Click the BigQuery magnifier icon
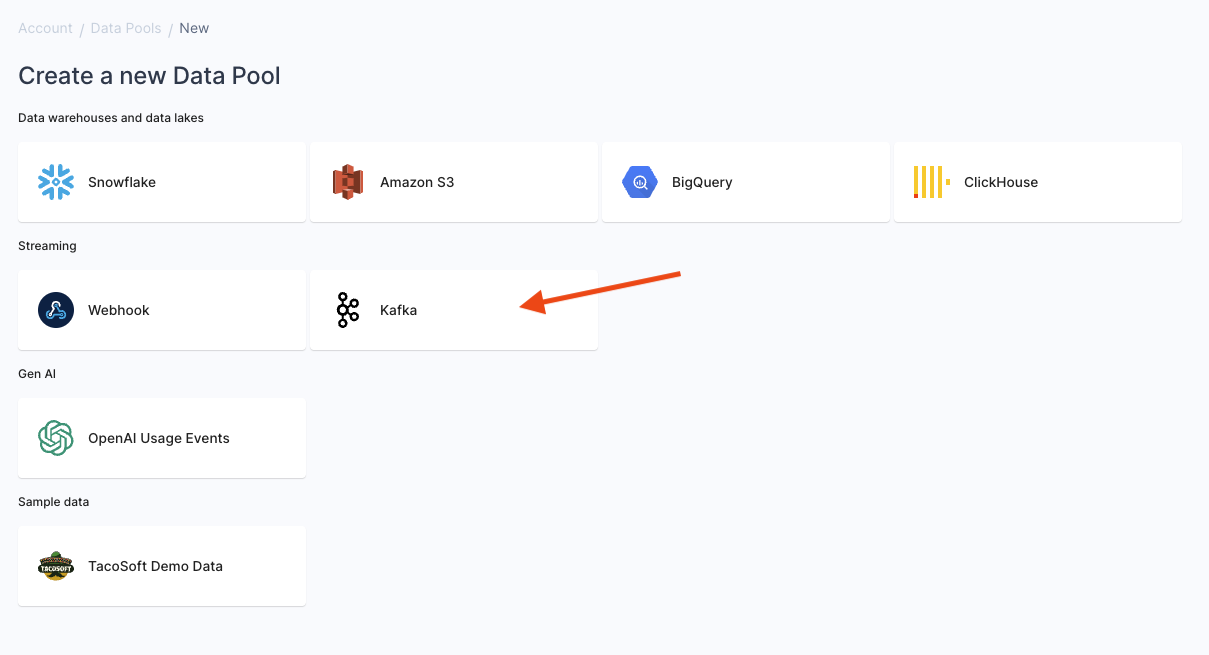Image resolution: width=1209 pixels, height=655 pixels. (639, 182)
